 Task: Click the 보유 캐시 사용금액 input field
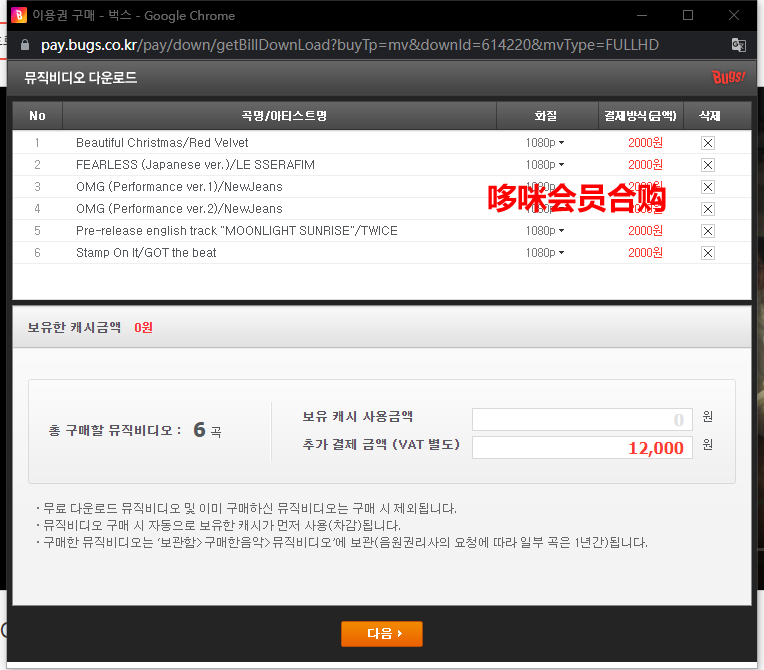(582, 419)
